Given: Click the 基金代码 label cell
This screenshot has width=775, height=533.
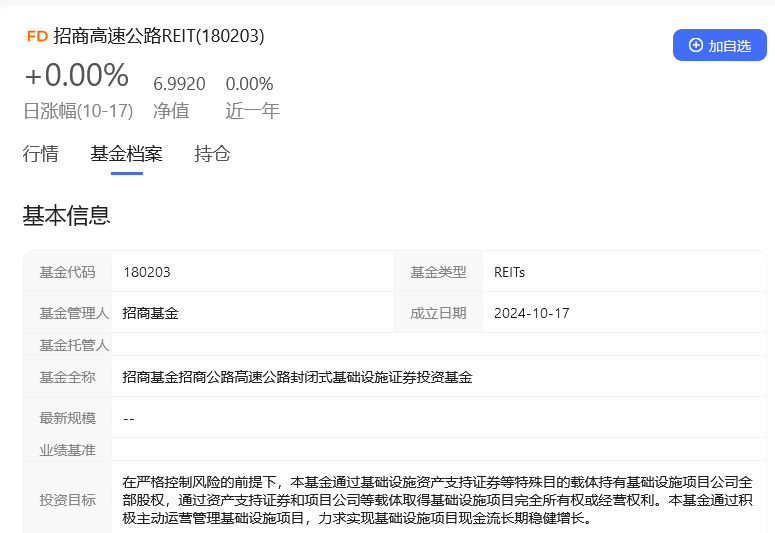Looking at the screenshot, I should click(68, 271).
